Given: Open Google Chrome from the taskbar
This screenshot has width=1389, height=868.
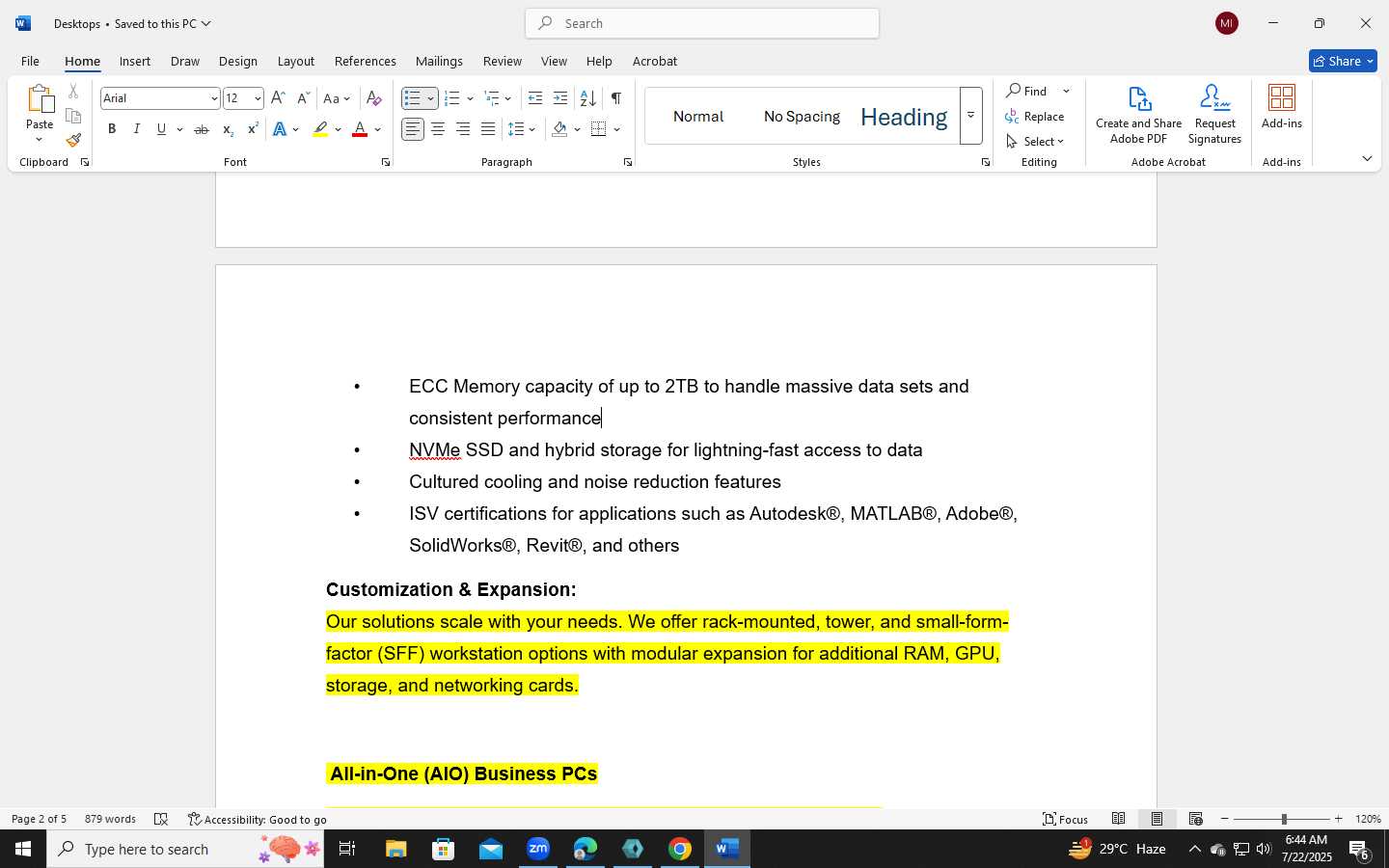Looking at the screenshot, I should click(680, 849).
